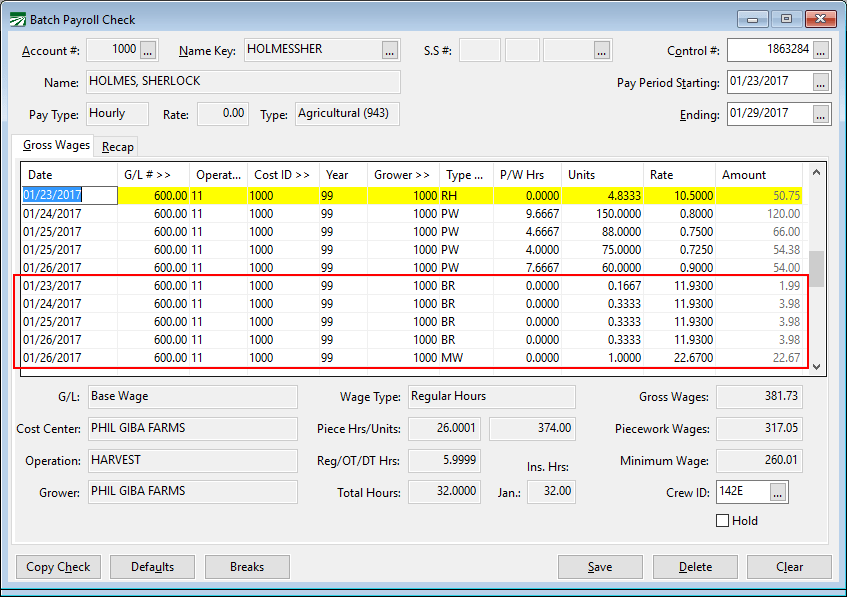Click the Breaks button
This screenshot has width=847, height=597.
click(247, 567)
